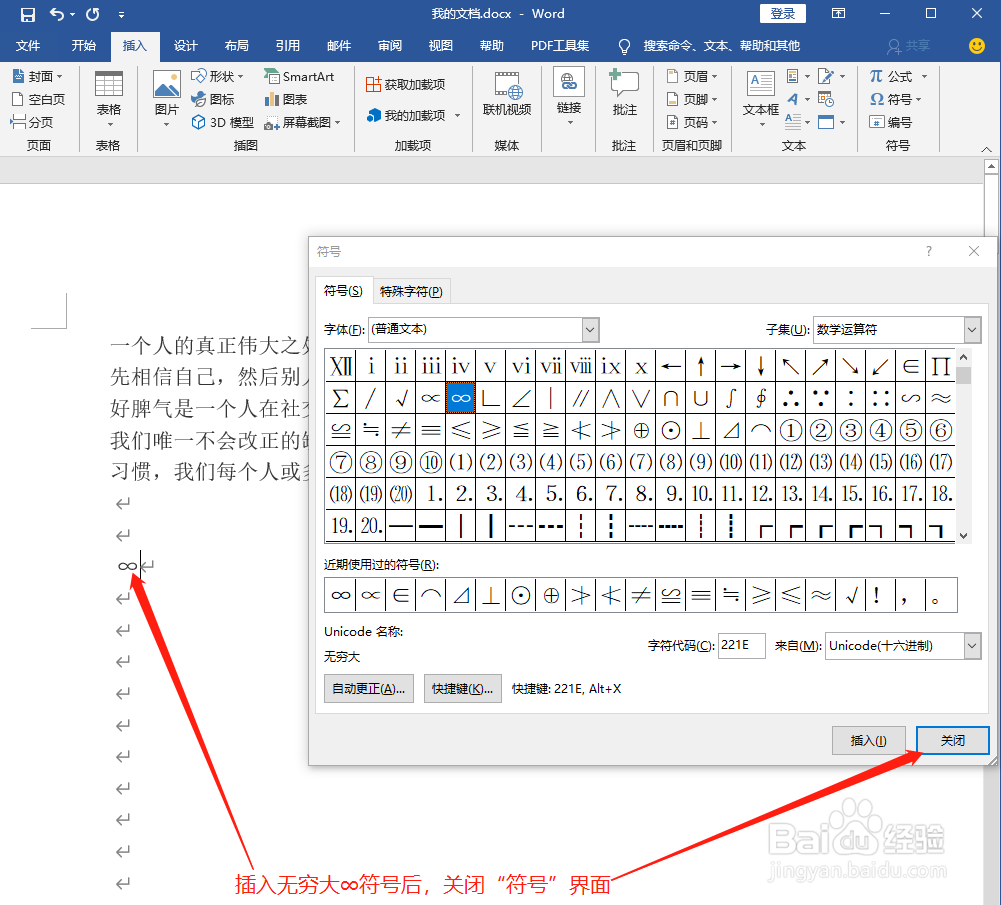Open the ribbon display options icon
The height and width of the screenshot is (905, 1001).
(x=838, y=13)
